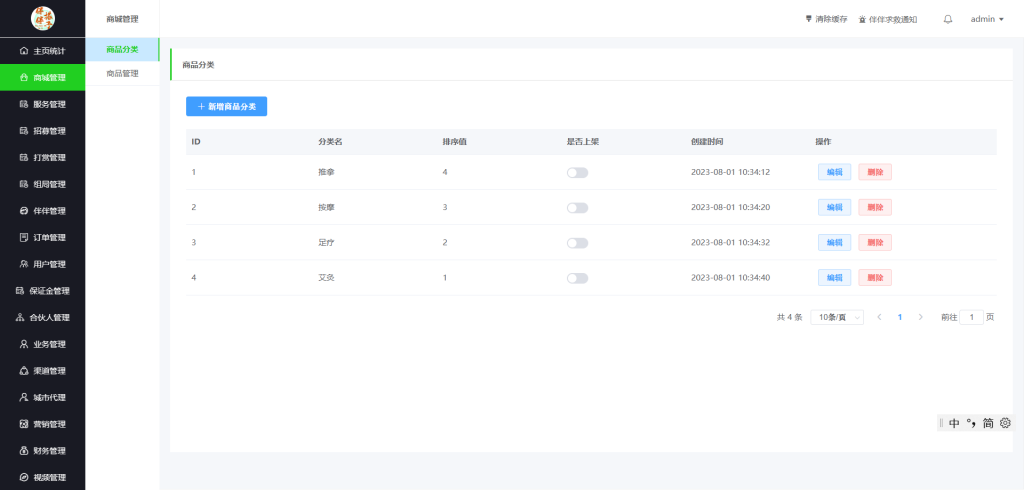
Task: Open the IME settings gear icon
Action: point(1005,423)
